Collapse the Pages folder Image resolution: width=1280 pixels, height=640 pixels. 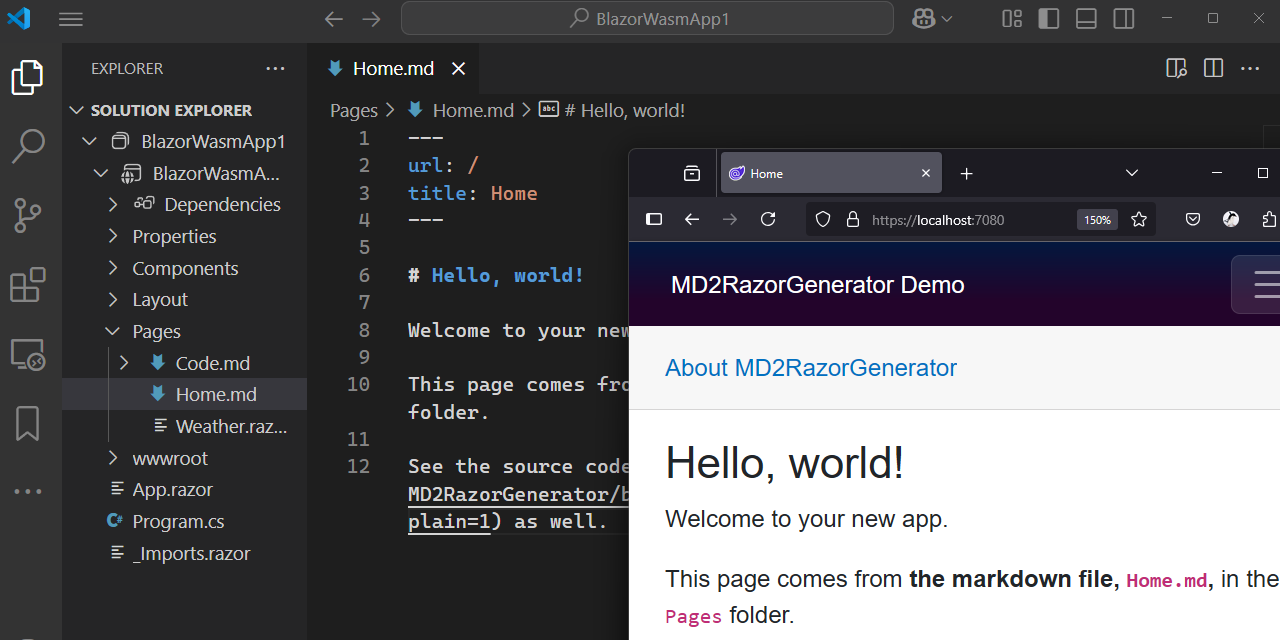coord(113,332)
